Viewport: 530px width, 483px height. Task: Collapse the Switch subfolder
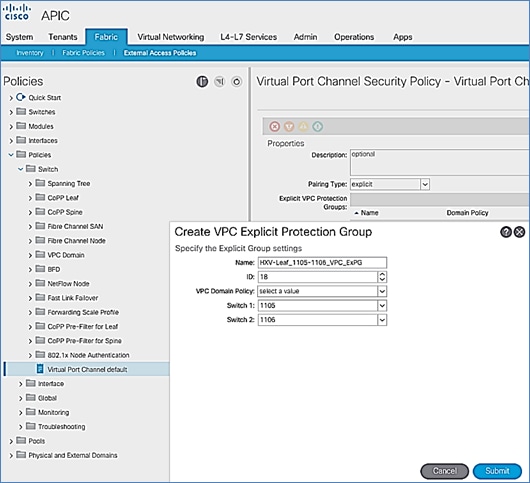click(x=21, y=169)
